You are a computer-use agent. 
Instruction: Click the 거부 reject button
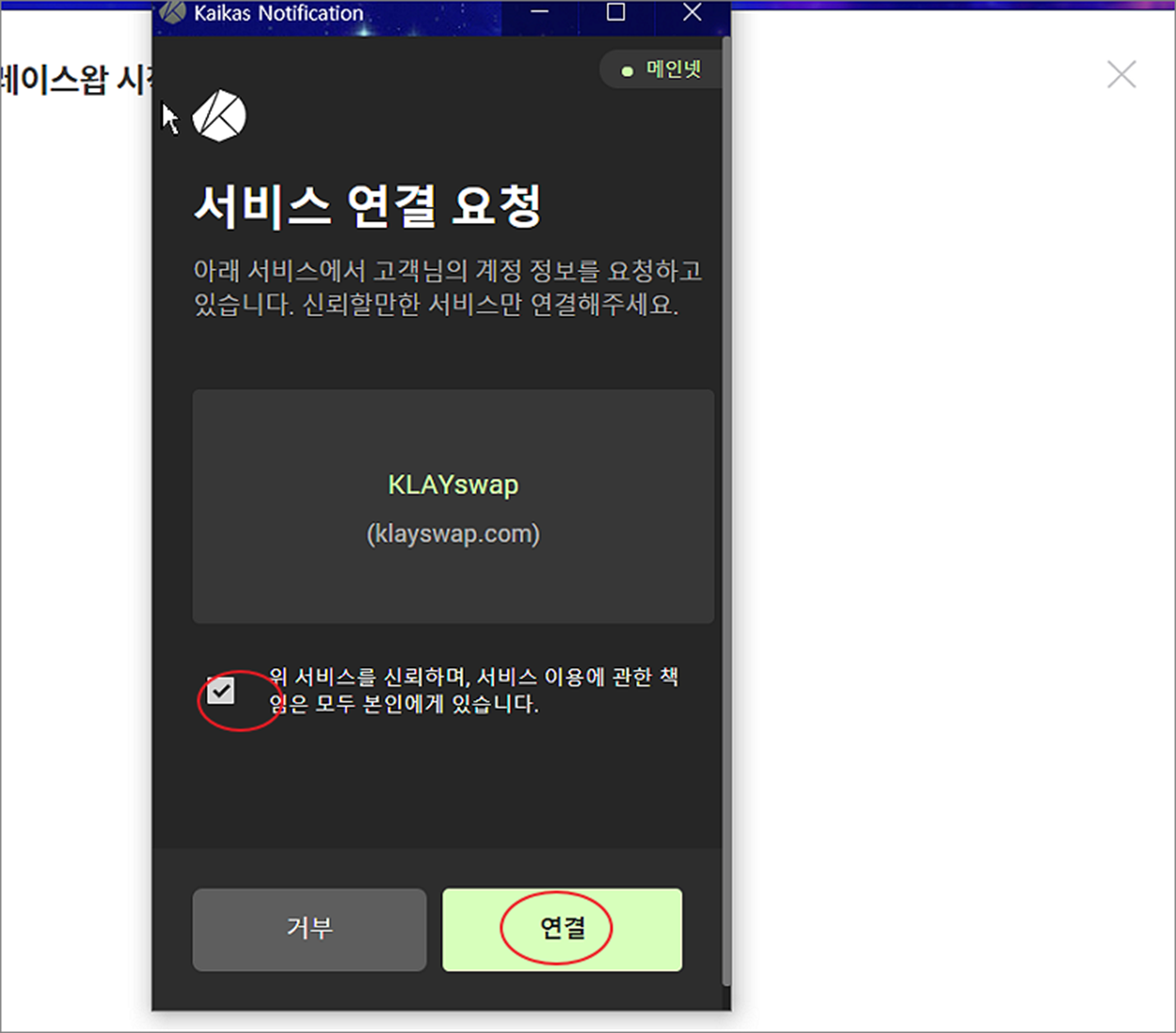click(x=310, y=930)
